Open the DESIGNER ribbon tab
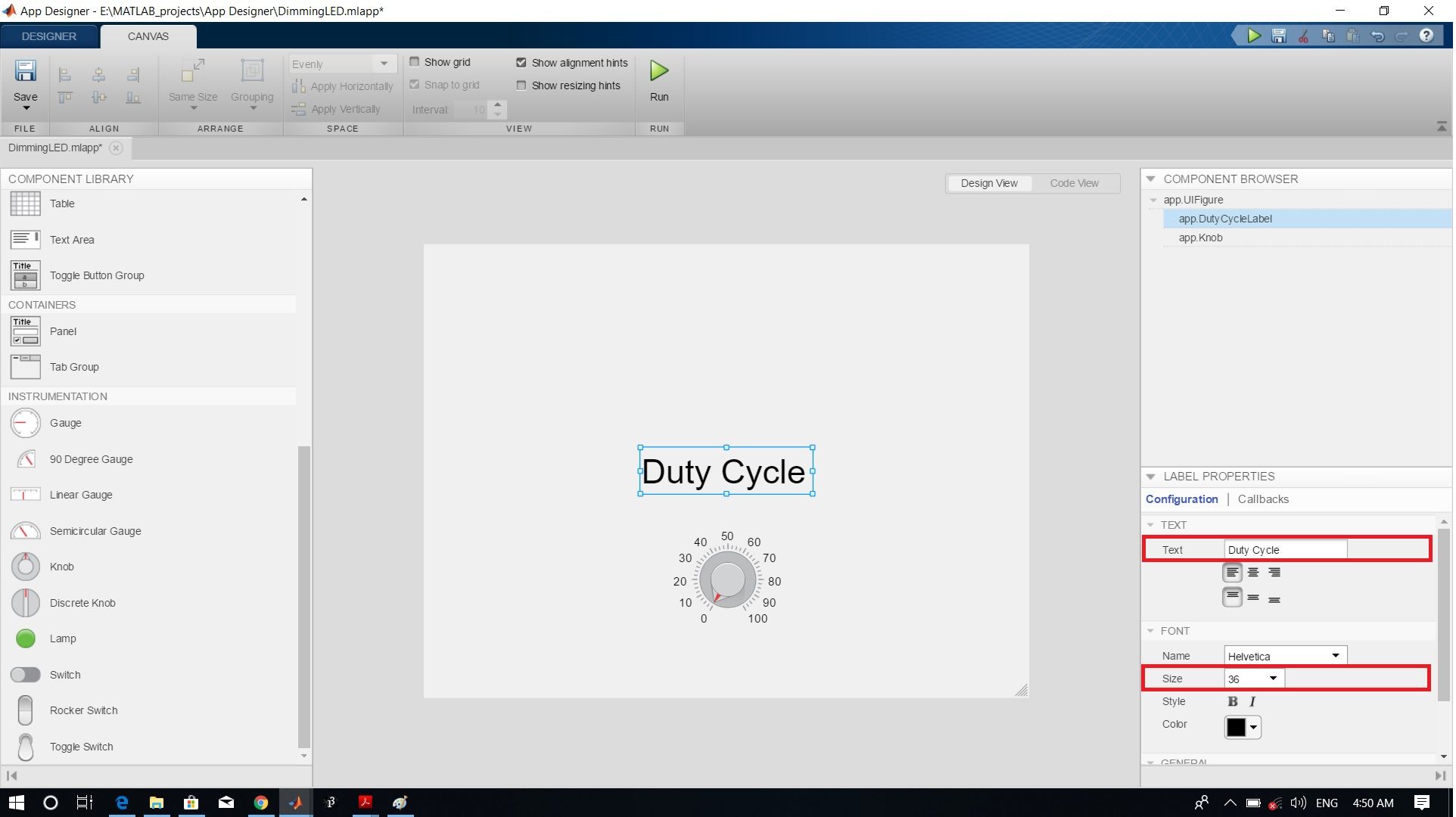Viewport: 1456px width, 817px height. (48, 36)
